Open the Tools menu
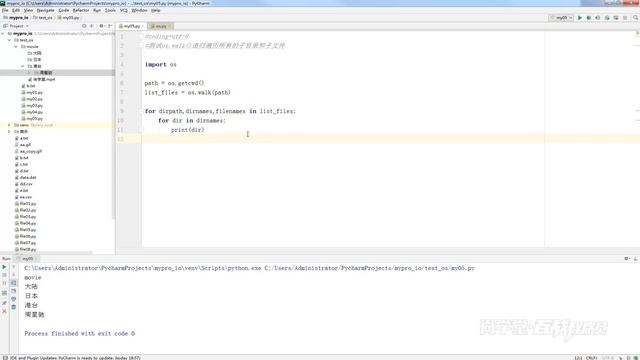 point(110,10)
